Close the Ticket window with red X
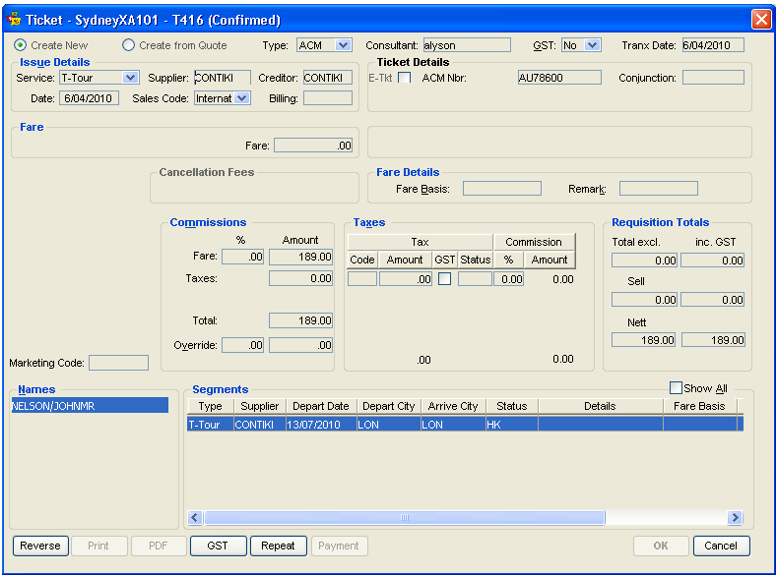The height and width of the screenshot is (577, 778). pyautogui.click(x=761, y=20)
